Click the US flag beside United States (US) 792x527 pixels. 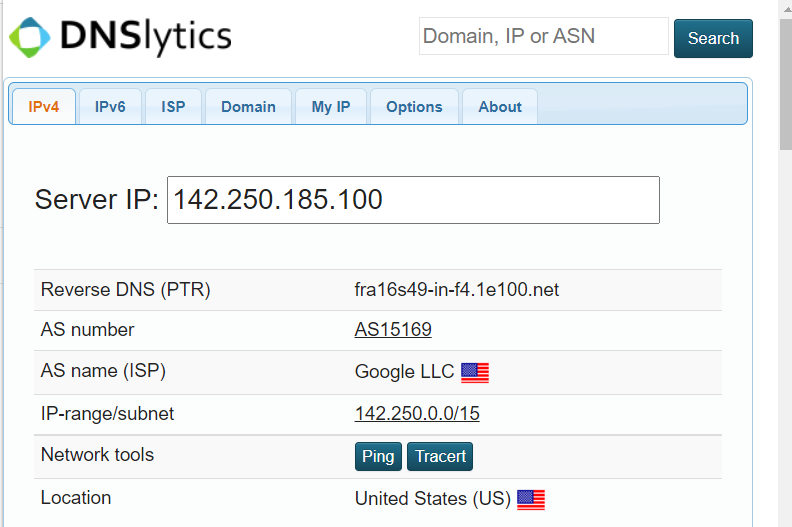tap(531, 500)
